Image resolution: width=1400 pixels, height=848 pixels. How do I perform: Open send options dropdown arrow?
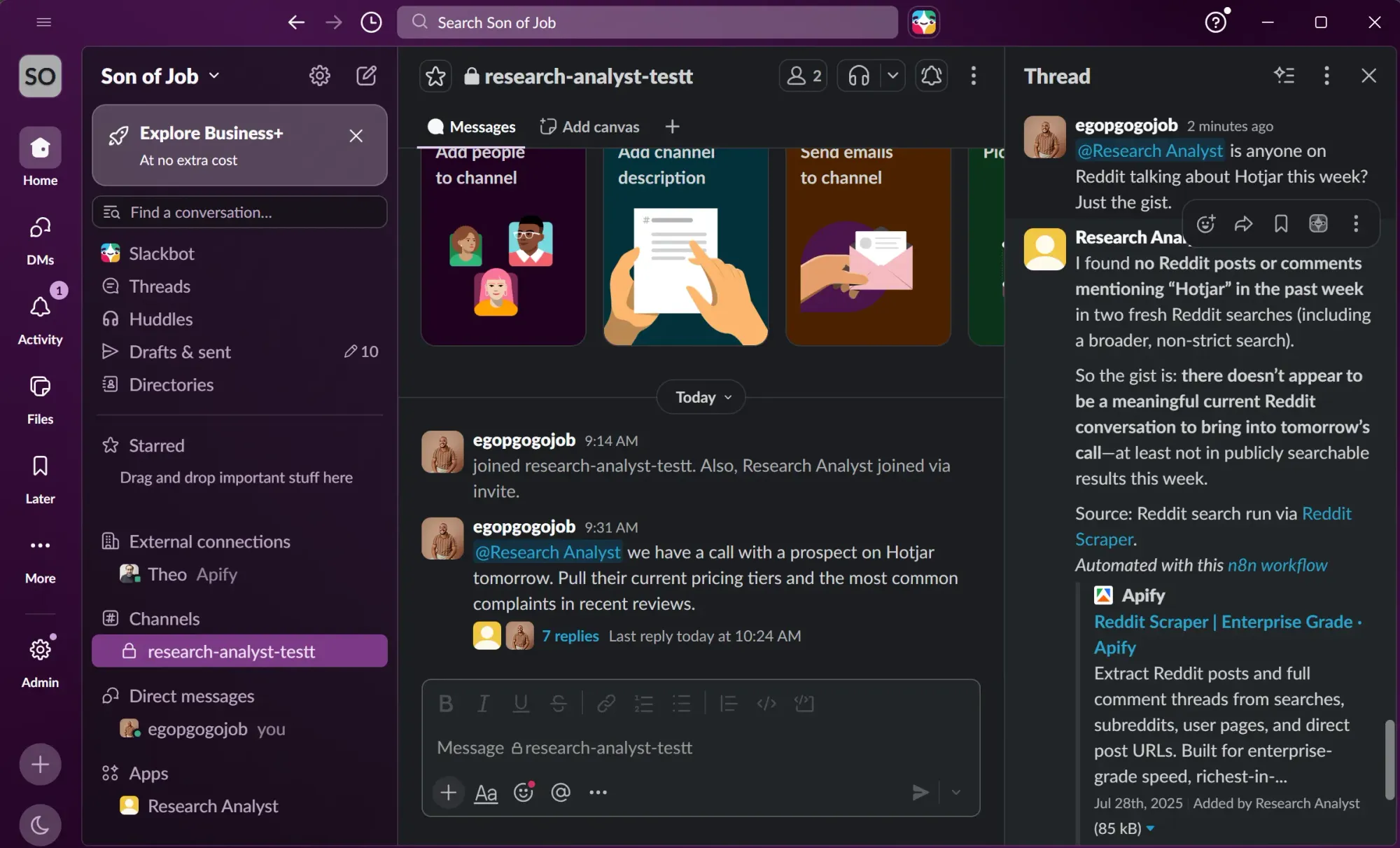(955, 792)
